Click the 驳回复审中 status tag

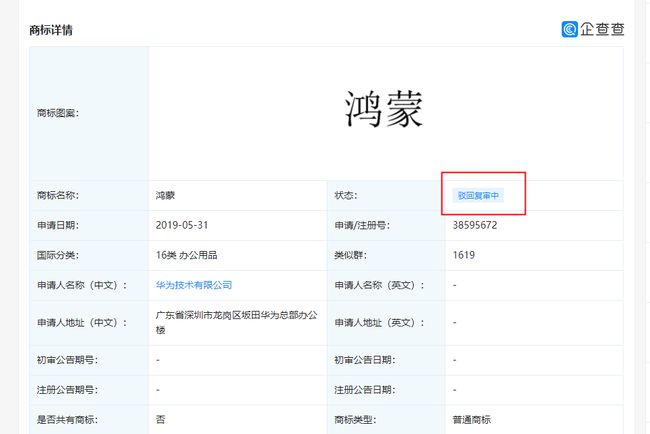coord(478,195)
